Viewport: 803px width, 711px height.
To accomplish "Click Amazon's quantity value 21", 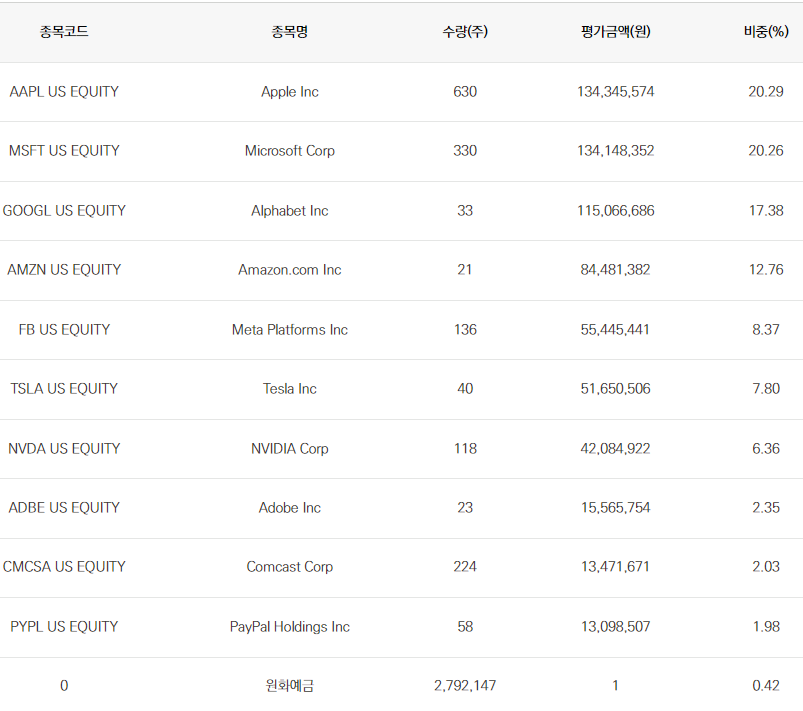I will [465, 269].
